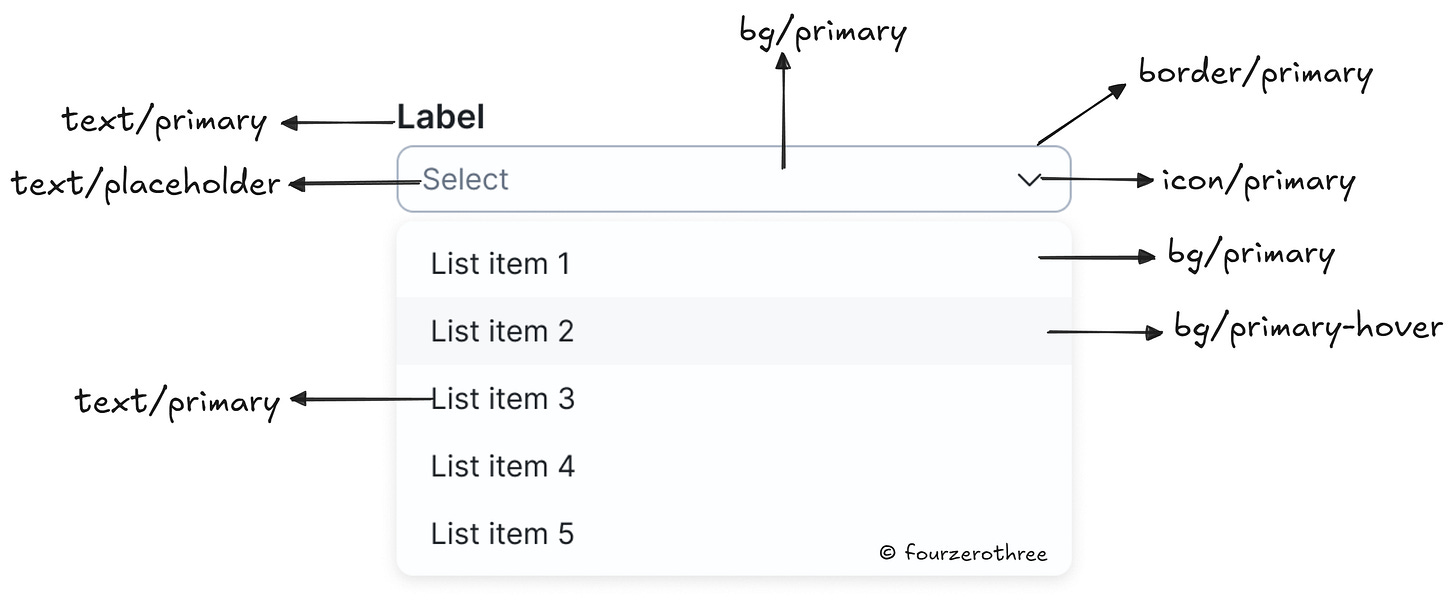
Task: Click the Select placeholder text
Action: (x=465, y=180)
